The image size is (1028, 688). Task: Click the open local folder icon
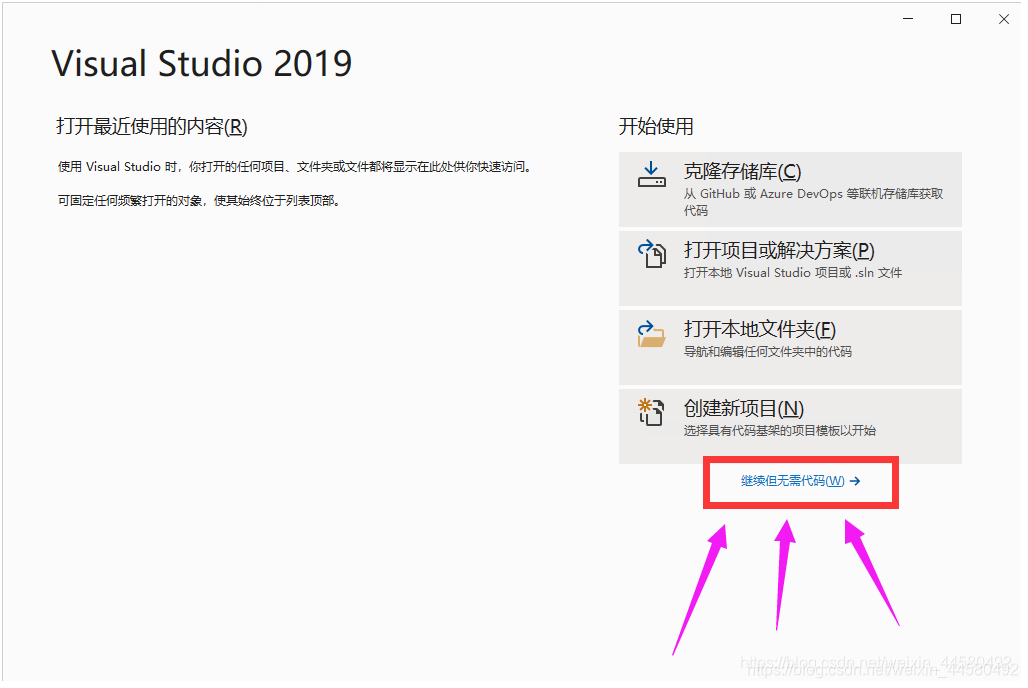coord(652,334)
